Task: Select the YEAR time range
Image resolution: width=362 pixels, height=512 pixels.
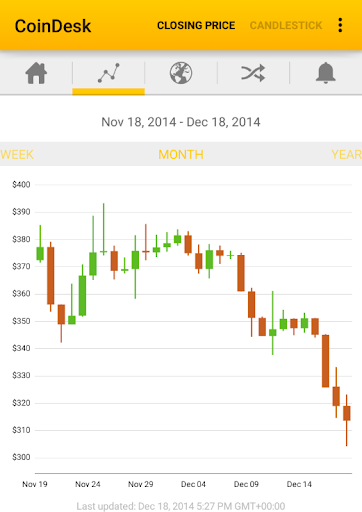Action: [347, 154]
